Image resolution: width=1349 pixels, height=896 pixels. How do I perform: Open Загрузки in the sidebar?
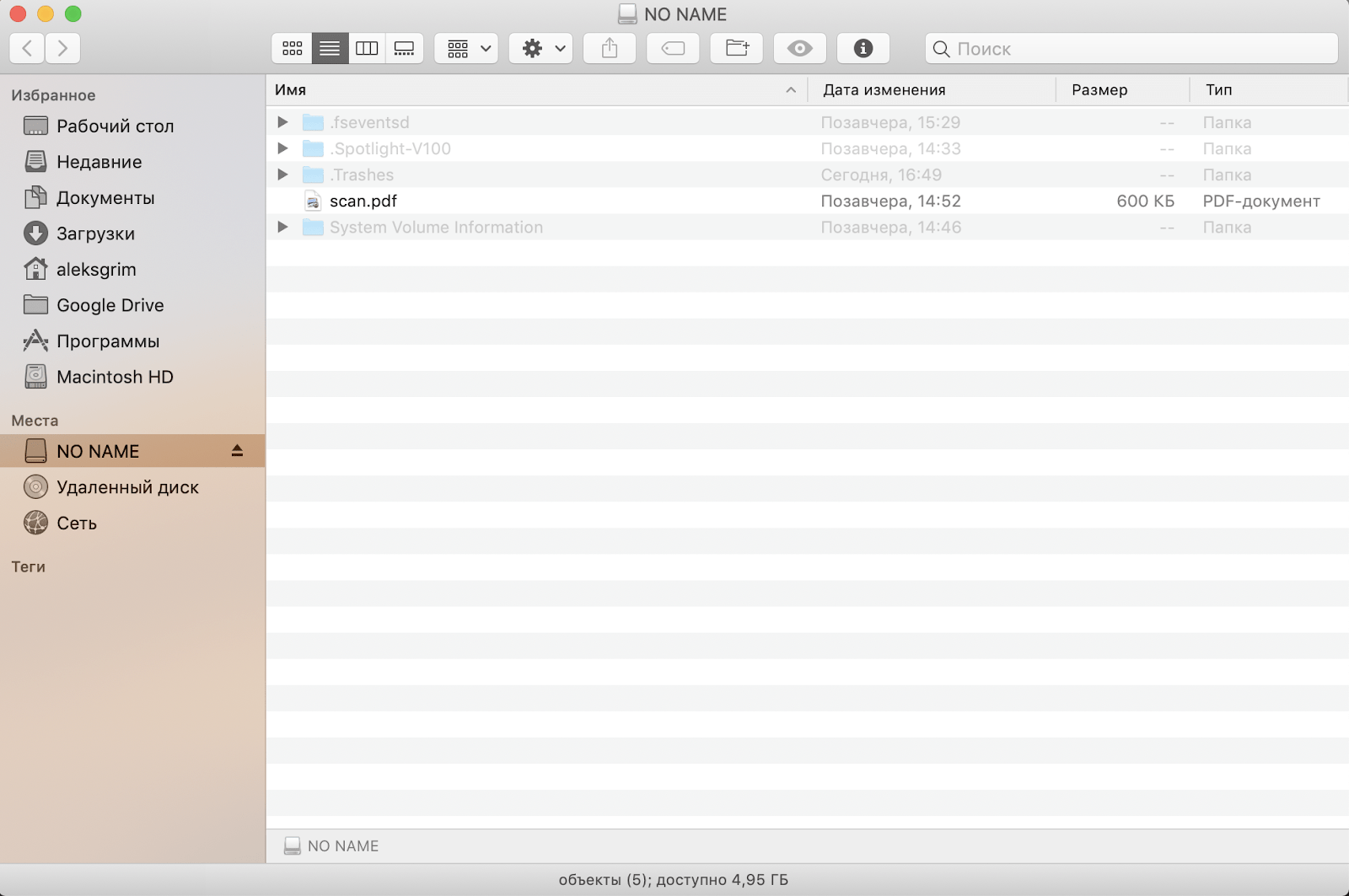tap(95, 233)
